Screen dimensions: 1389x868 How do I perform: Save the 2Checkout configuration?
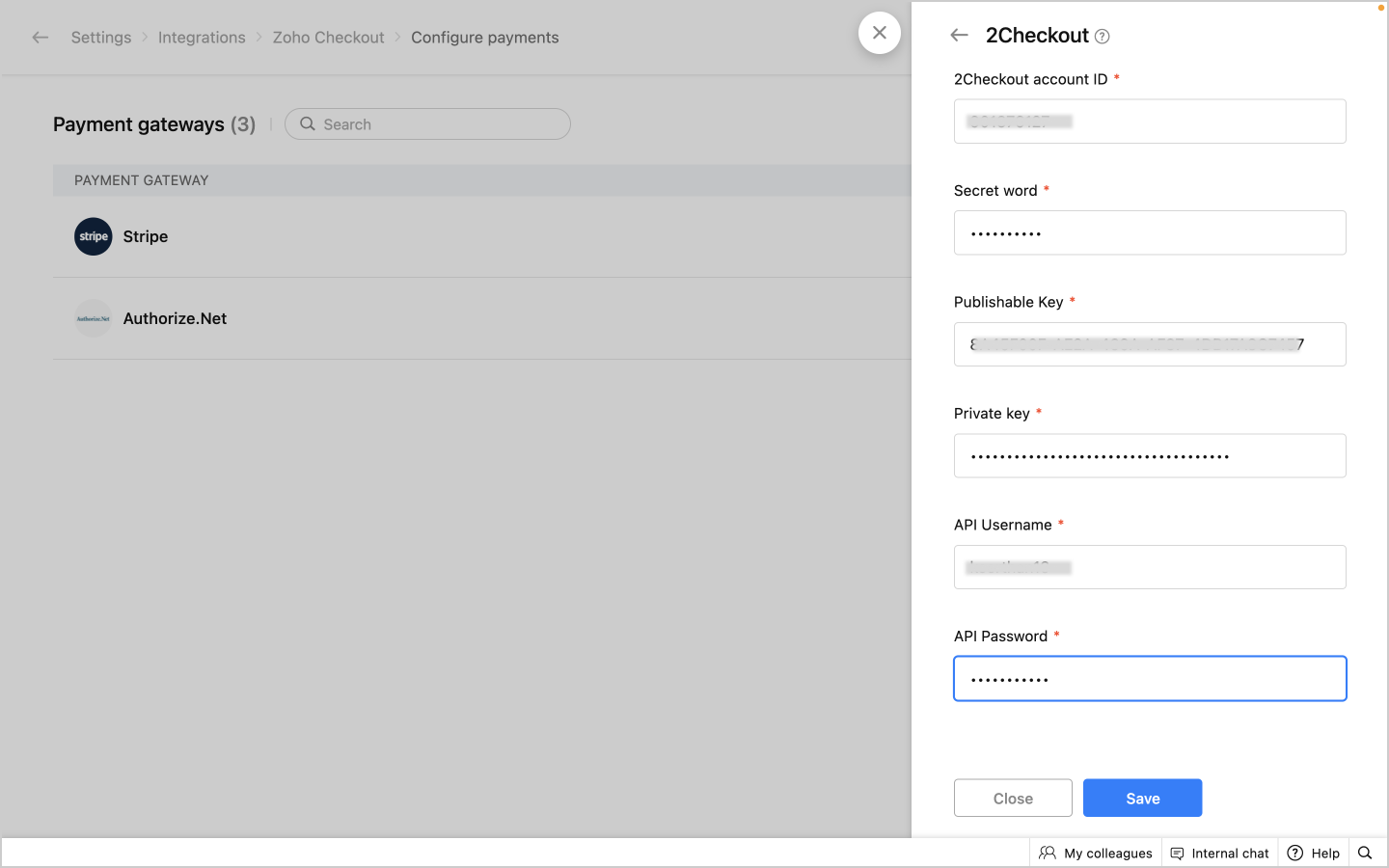pyautogui.click(x=1142, y=798)
